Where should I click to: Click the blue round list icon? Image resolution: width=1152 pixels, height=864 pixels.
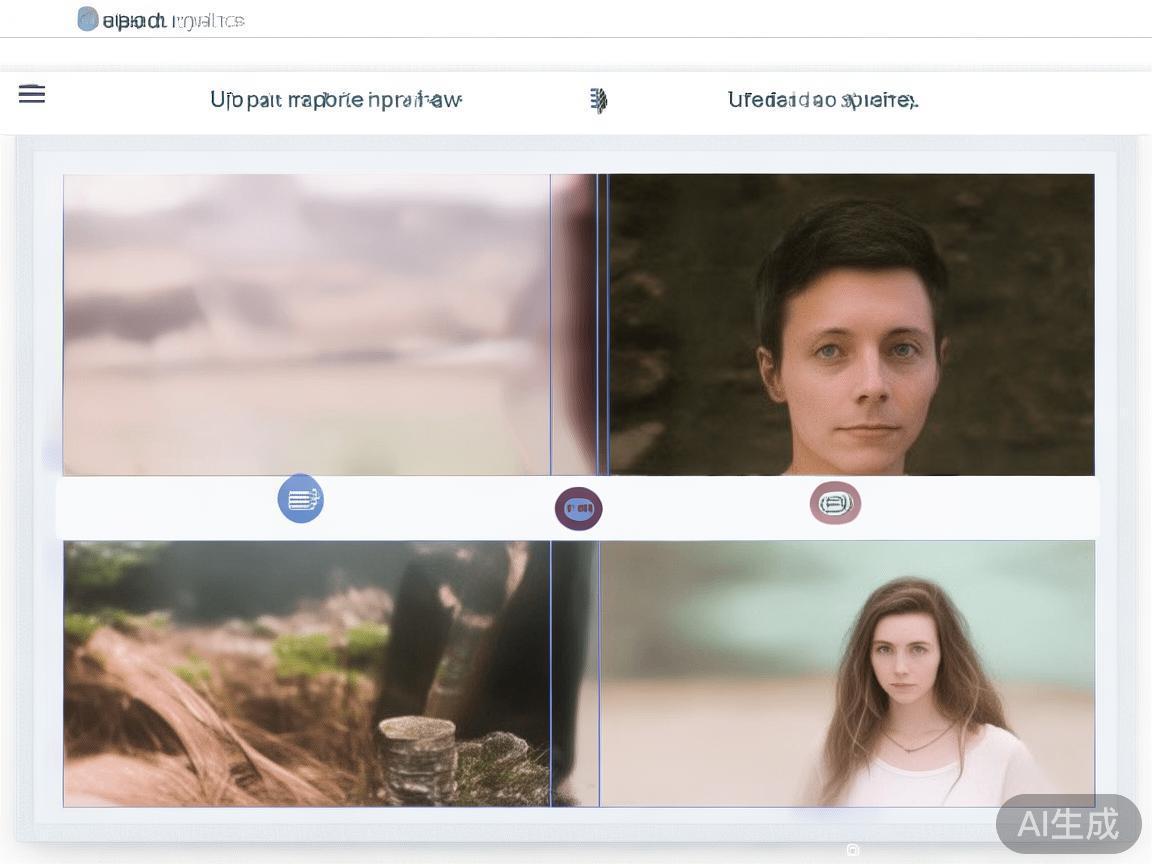[x=300, y=499]
